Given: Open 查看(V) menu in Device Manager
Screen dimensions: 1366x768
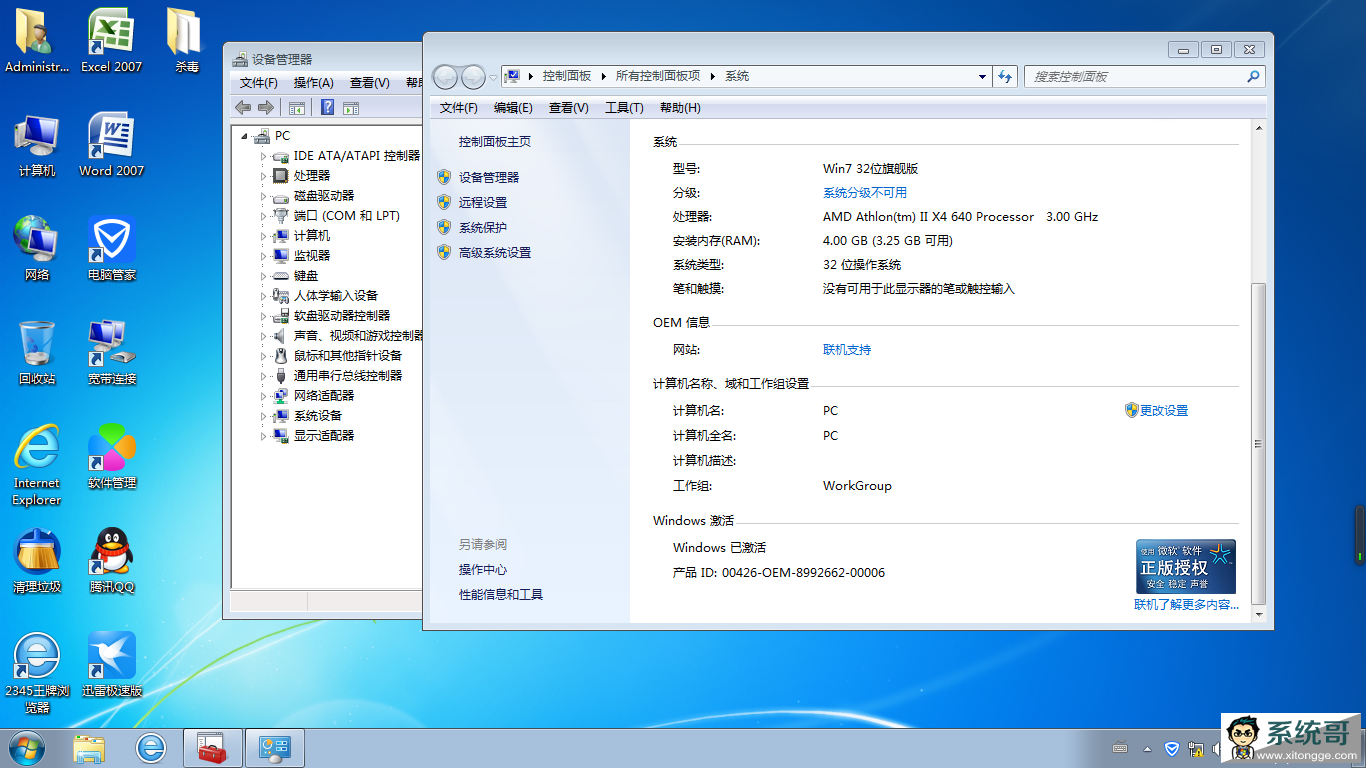Looking at the screenshot, I should [370, 83].
